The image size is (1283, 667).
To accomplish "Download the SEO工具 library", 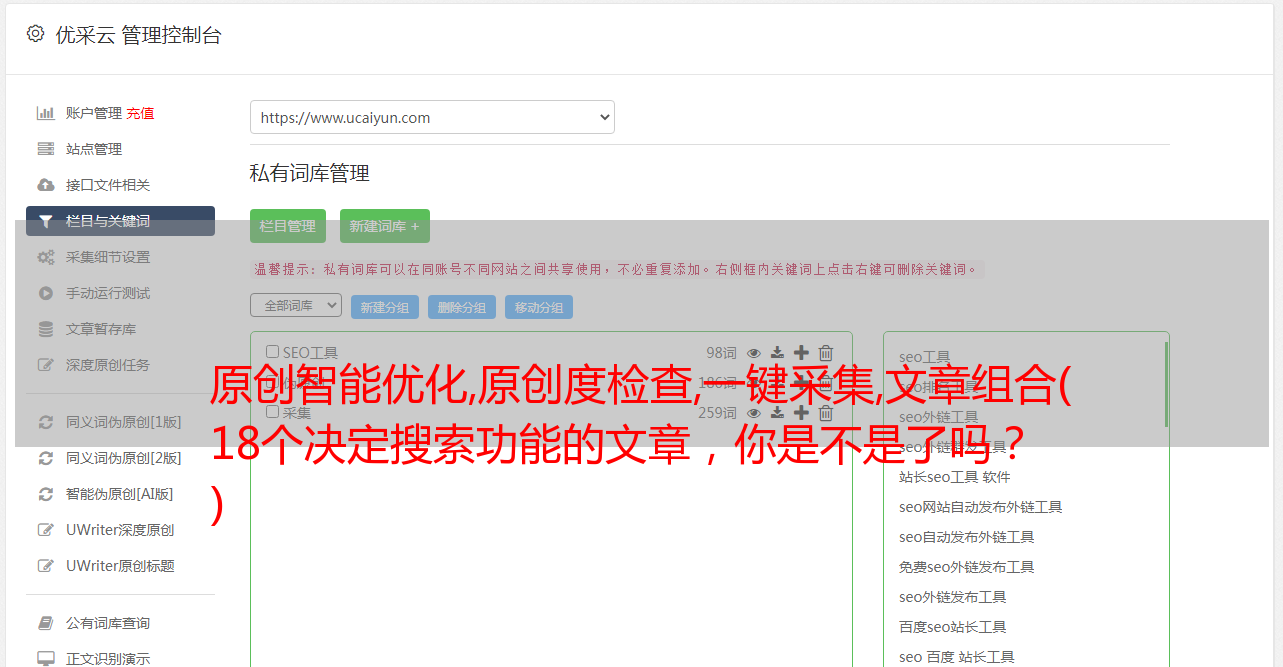I will click(x=777, y=352).
